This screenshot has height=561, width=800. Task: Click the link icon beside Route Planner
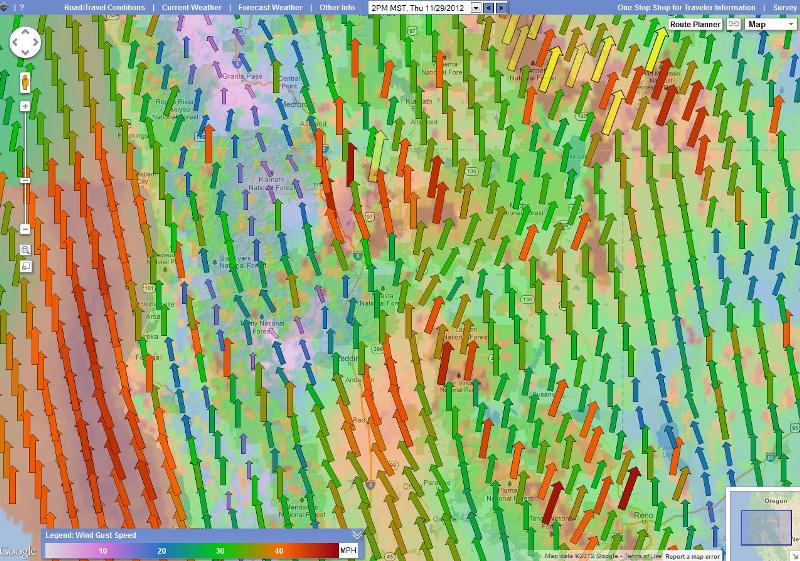pyautogui.click(x=733, y=24)
